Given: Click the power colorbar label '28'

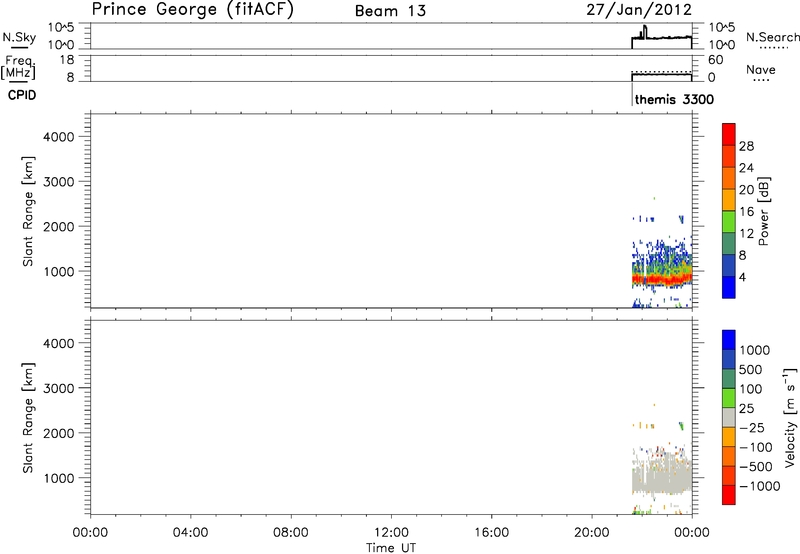Looking at the screenshot, I should 746,146.
